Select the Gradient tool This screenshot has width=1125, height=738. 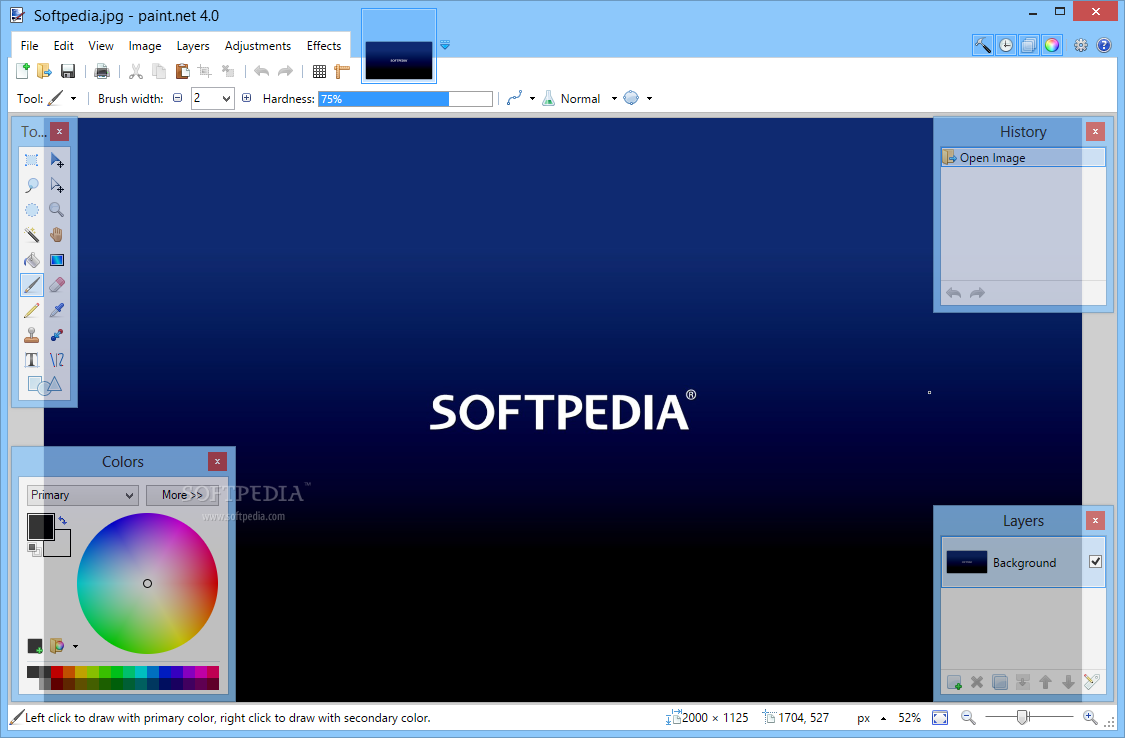57,260
